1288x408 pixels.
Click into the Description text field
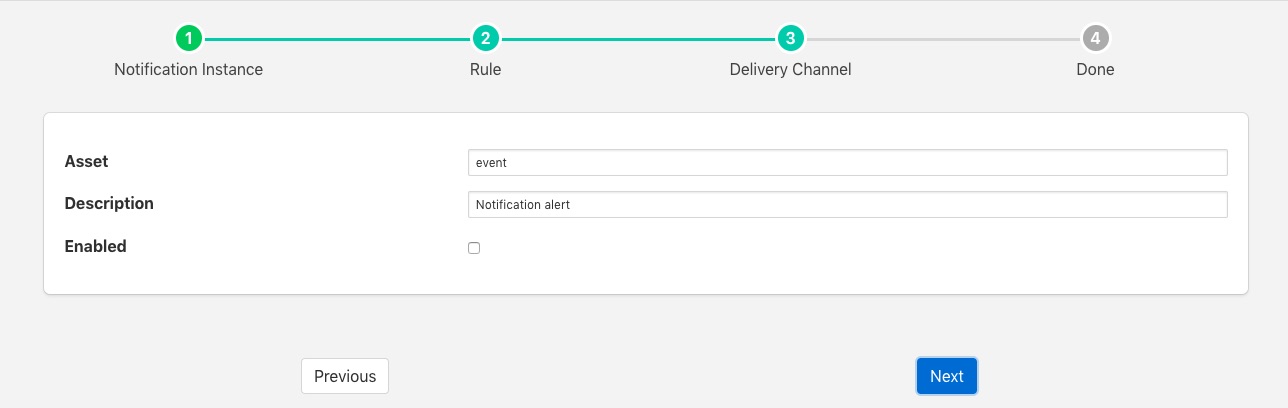[847, 205]
